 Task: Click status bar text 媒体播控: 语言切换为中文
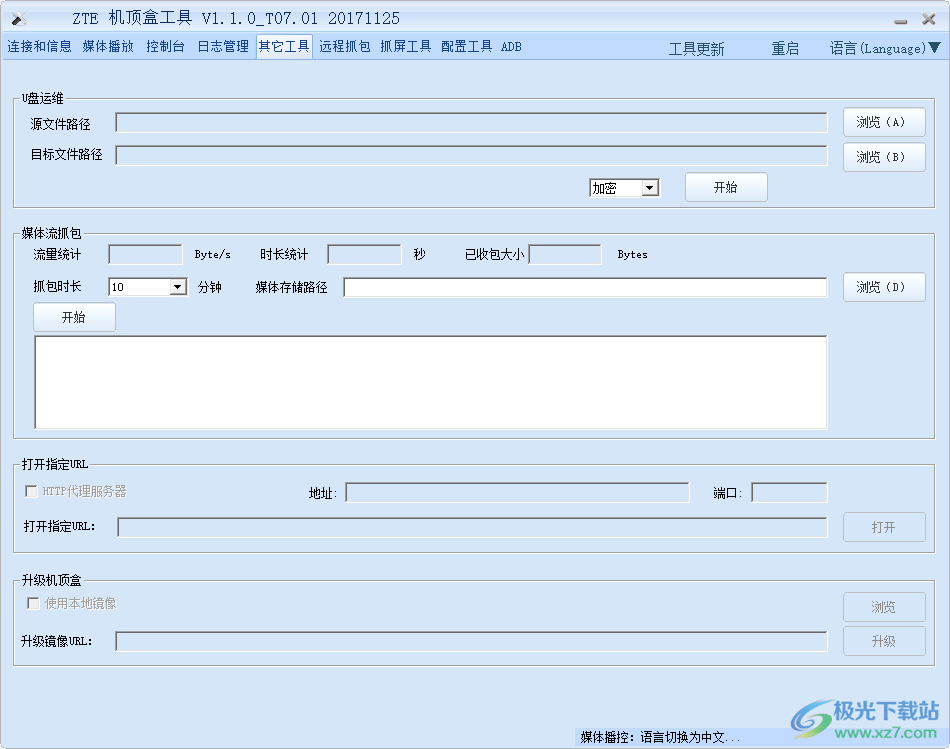660,737
